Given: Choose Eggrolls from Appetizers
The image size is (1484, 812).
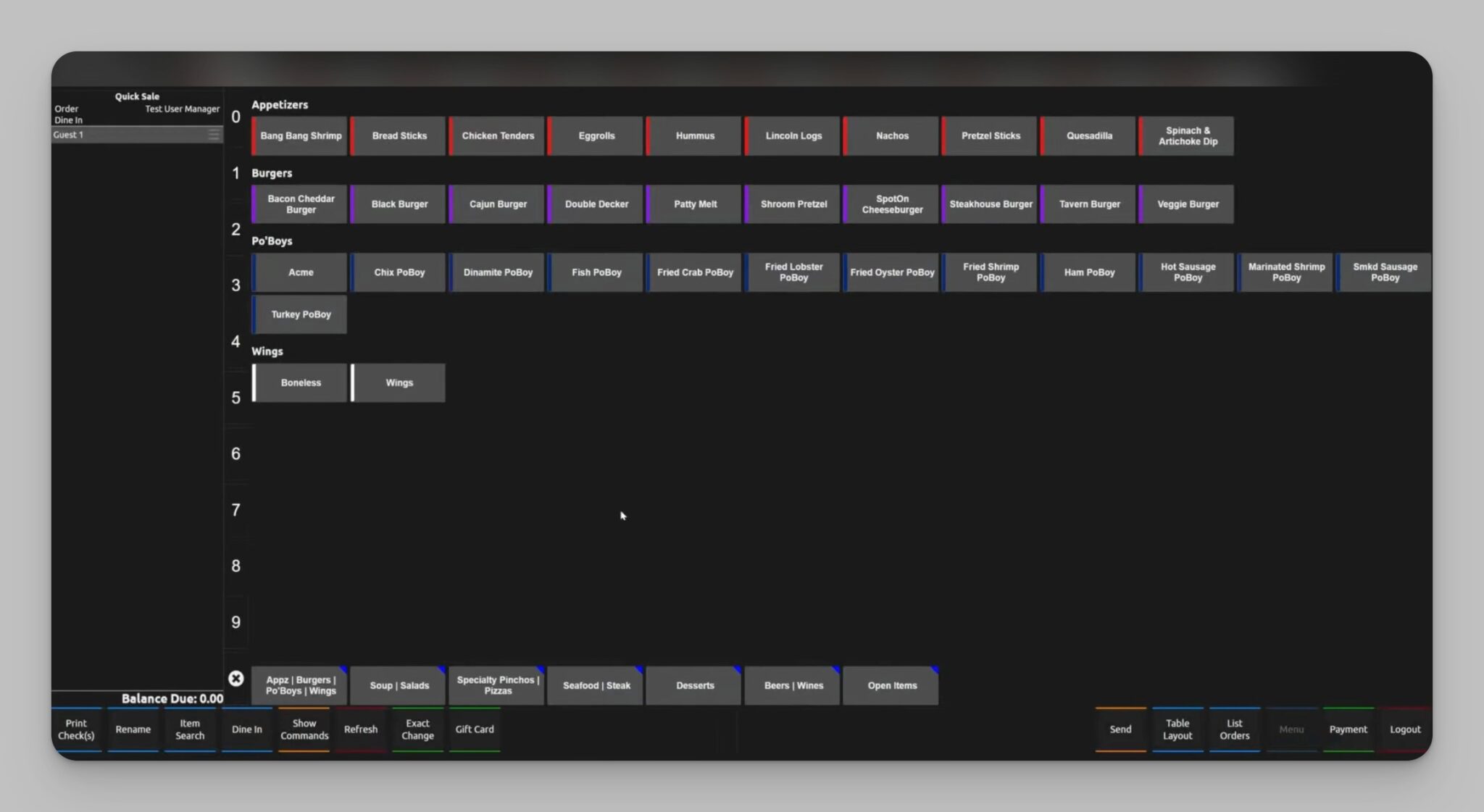Looking at the screenshot, I should [x=595, y=136].
